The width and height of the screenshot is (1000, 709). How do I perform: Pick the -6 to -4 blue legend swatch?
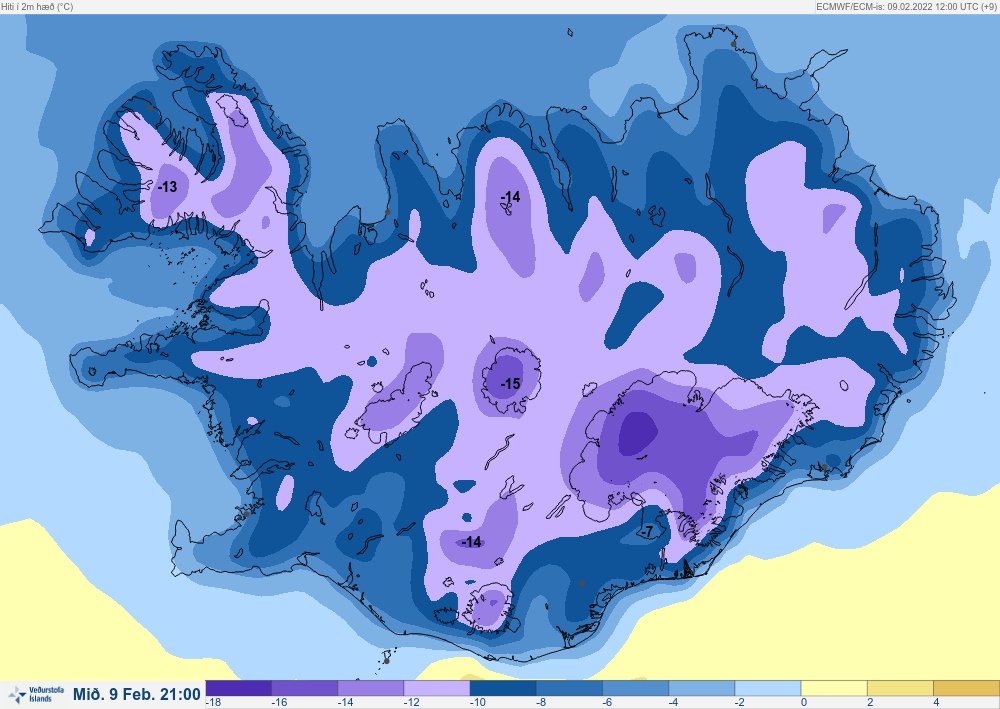tap(636, 688)
